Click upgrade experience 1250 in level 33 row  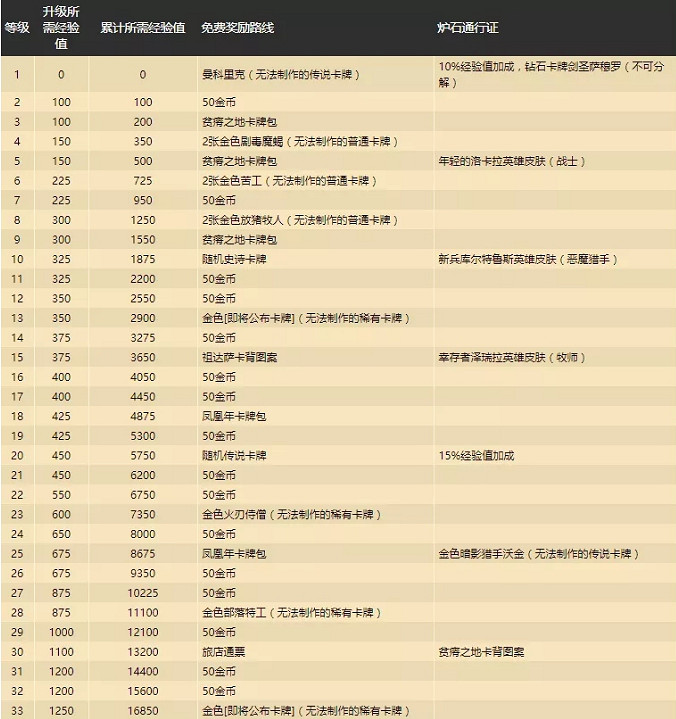click(61, 711)
